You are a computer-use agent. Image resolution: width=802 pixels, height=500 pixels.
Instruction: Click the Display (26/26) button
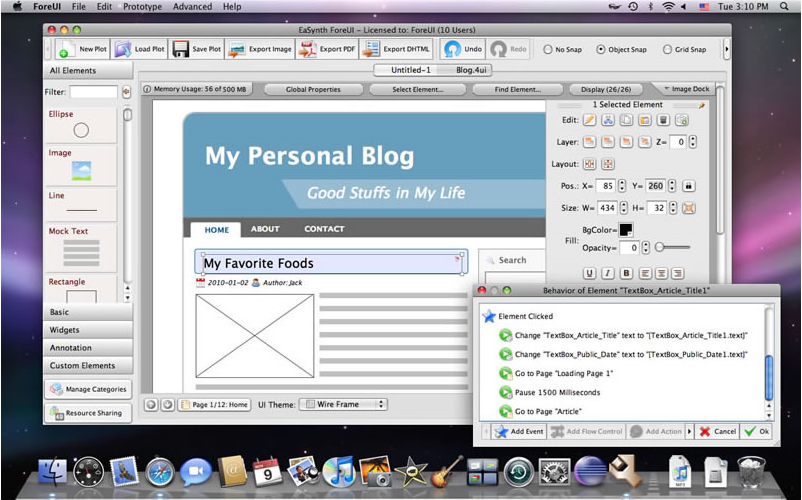606,89
